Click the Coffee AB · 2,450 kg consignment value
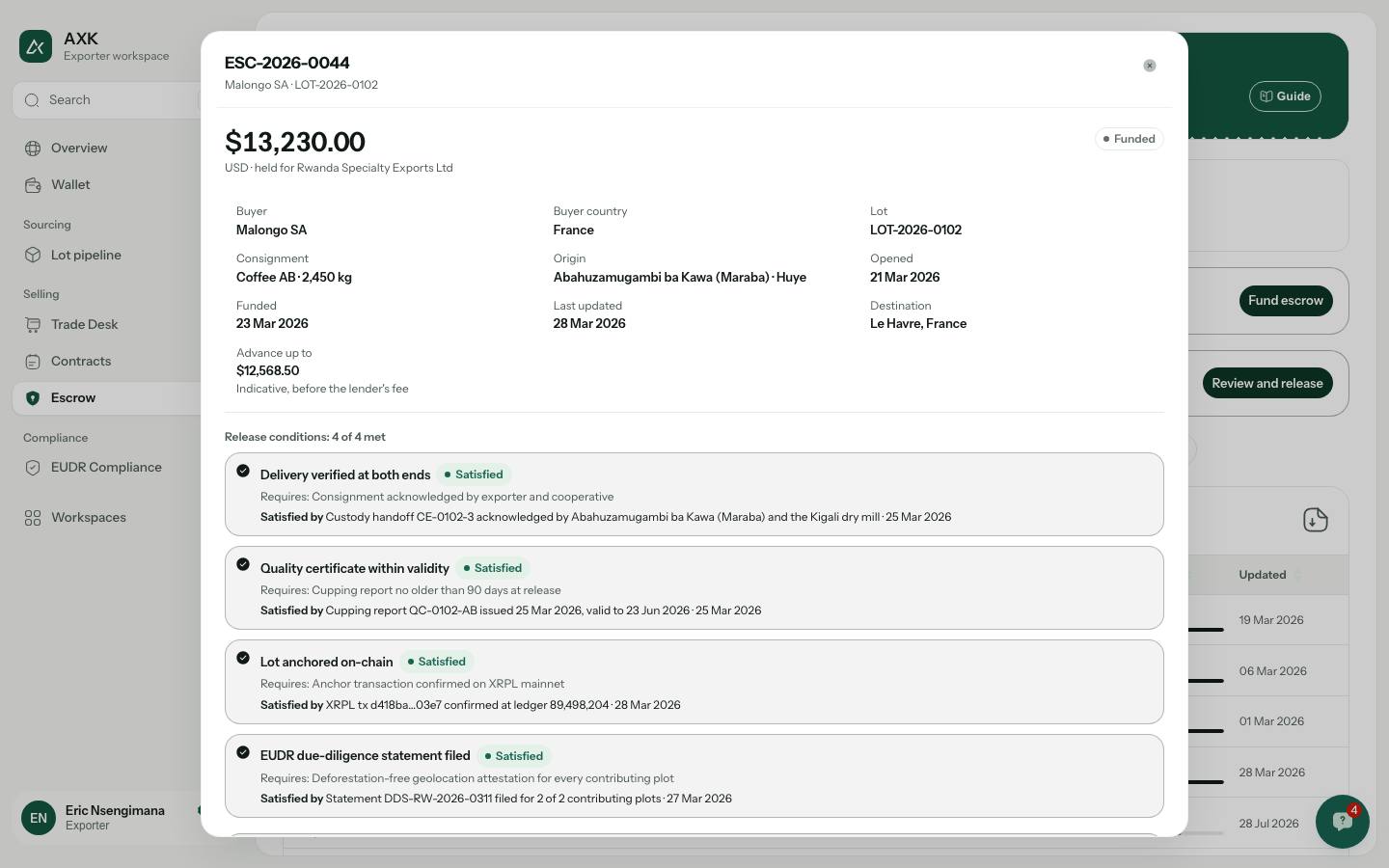Viewport: 1389px width, 868px height. click(x=294, y=278)
